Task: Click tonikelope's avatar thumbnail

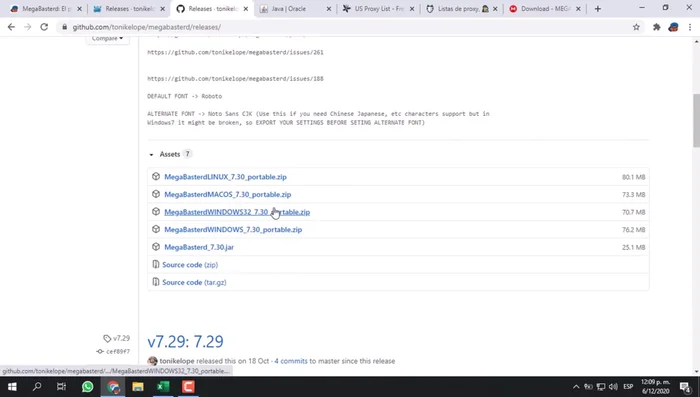Action: 153,361
